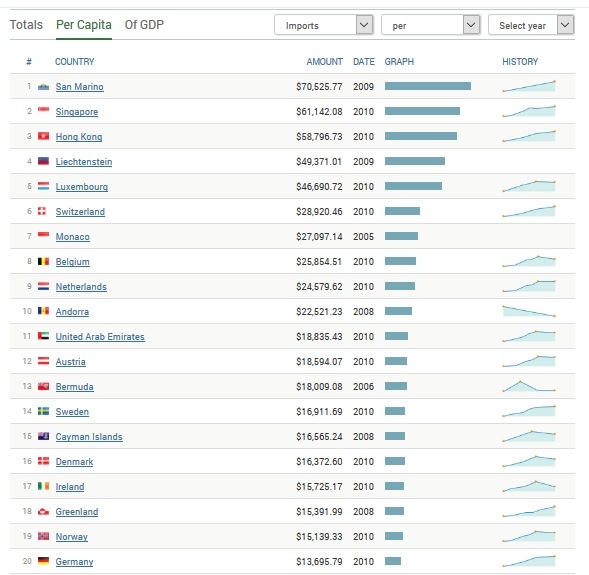Click the Belgium flag icon
Screen dimensions: 589x575
(44, 261)
